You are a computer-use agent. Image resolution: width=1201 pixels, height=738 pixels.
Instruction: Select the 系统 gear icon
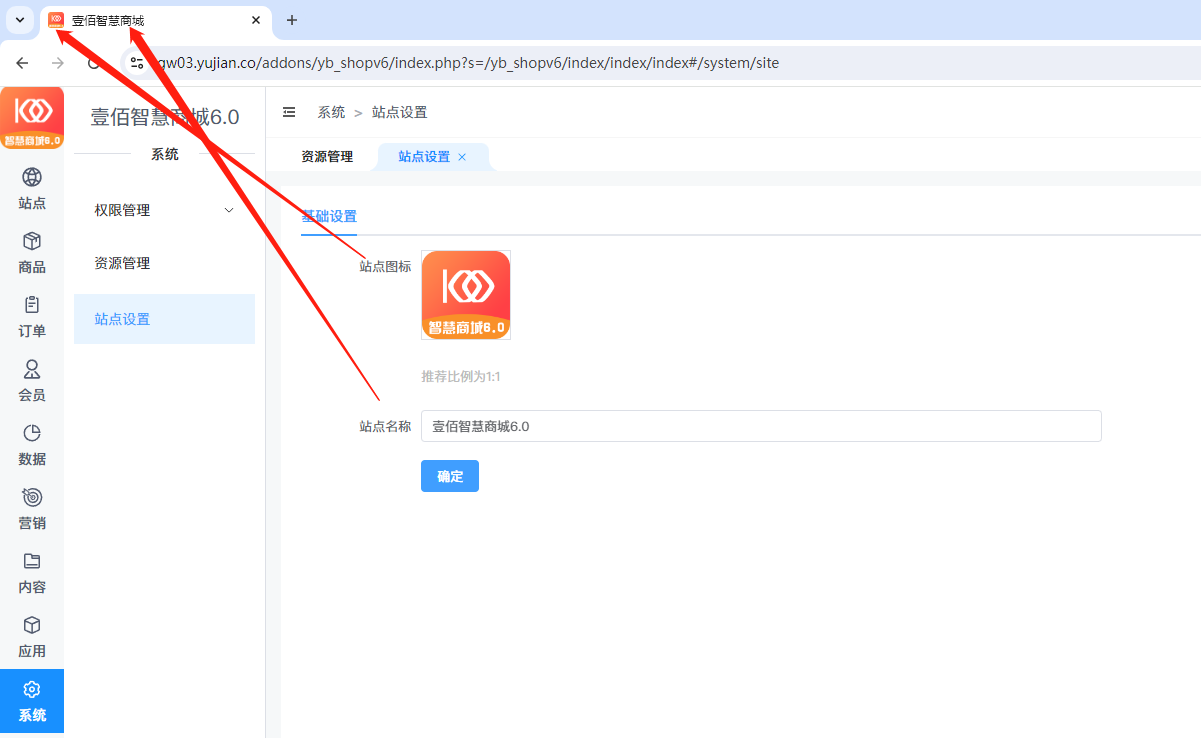(32, 691)
